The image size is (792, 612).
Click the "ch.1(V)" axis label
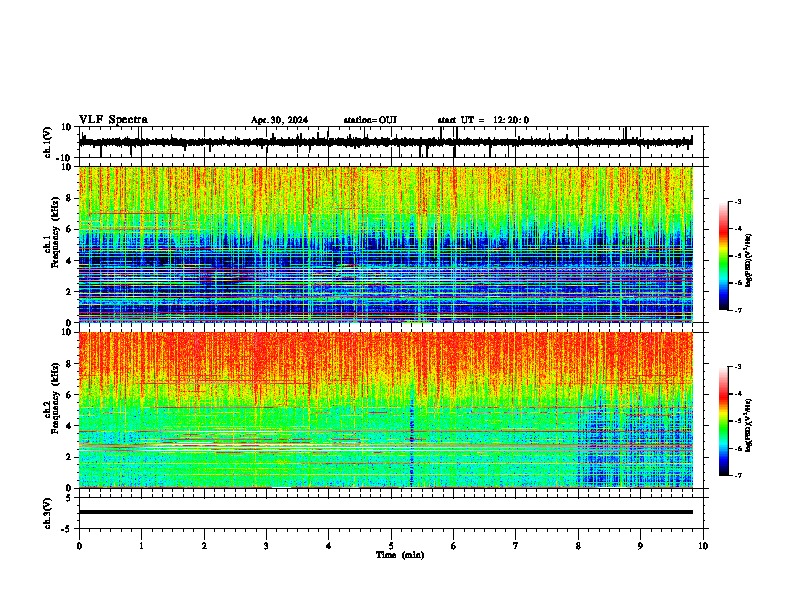pos(48,142)
